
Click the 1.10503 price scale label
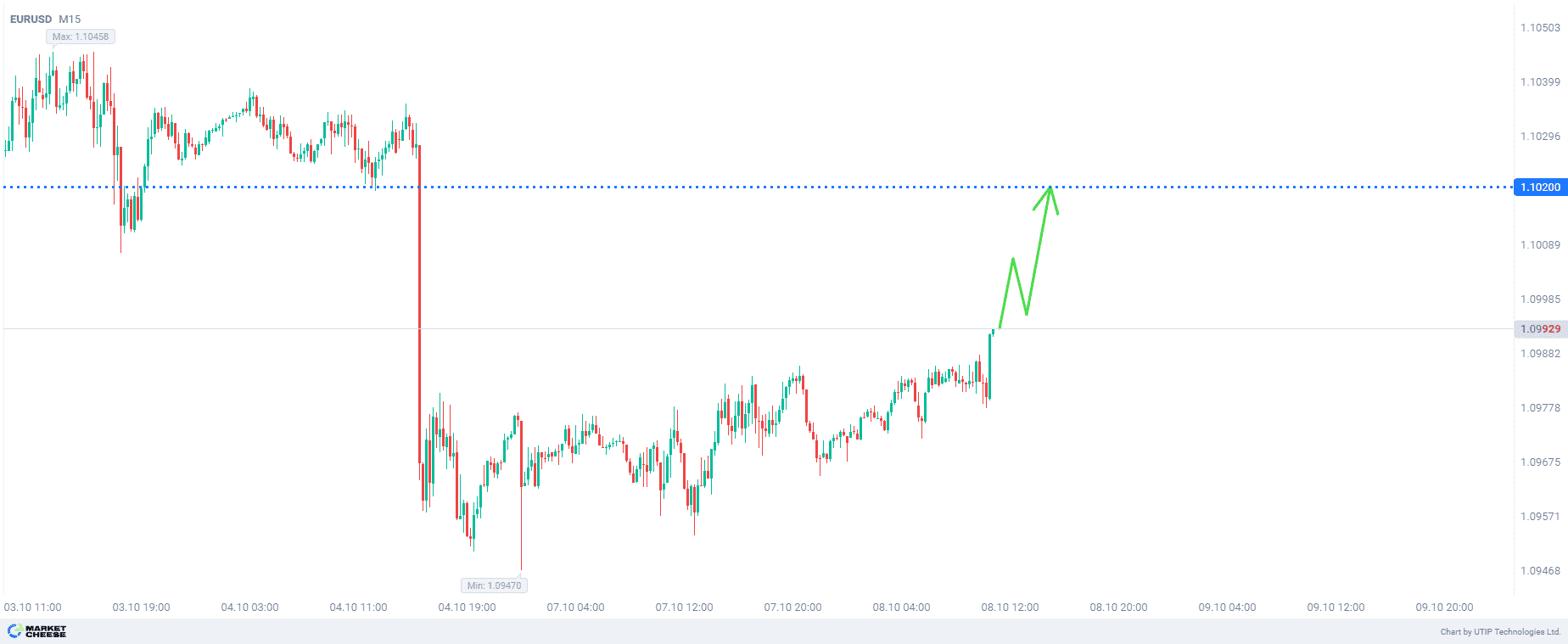point(1540,28)
